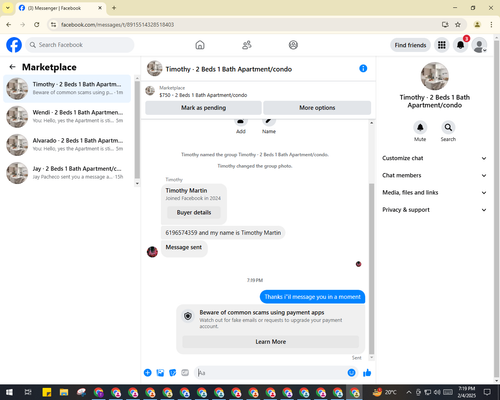Open the Jay conversation in the list
The height and width of the screenshot is (400, 500).
67,173
